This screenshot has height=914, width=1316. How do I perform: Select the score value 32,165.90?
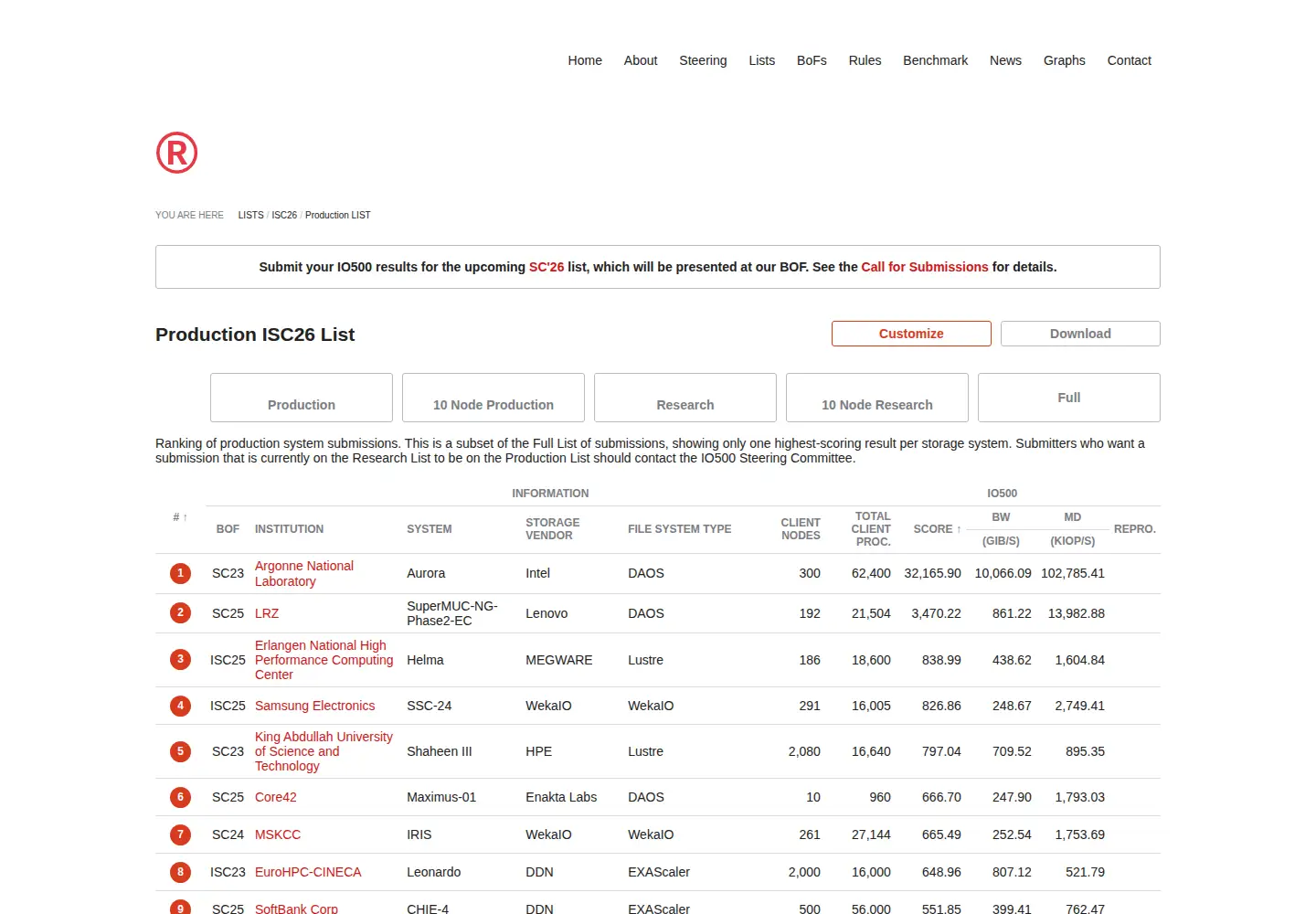point(932,573)
